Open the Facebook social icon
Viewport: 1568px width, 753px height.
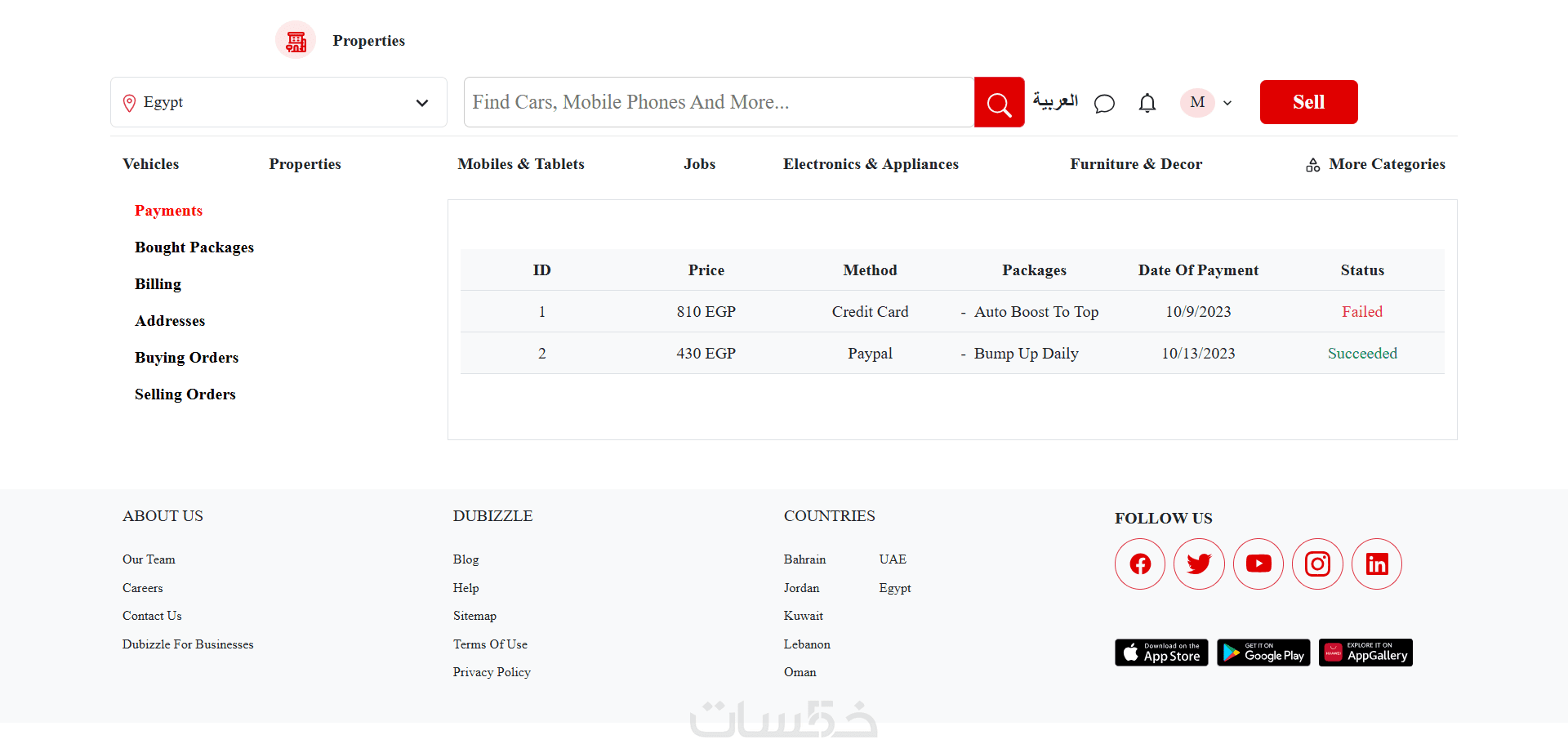coord(1140,564)
